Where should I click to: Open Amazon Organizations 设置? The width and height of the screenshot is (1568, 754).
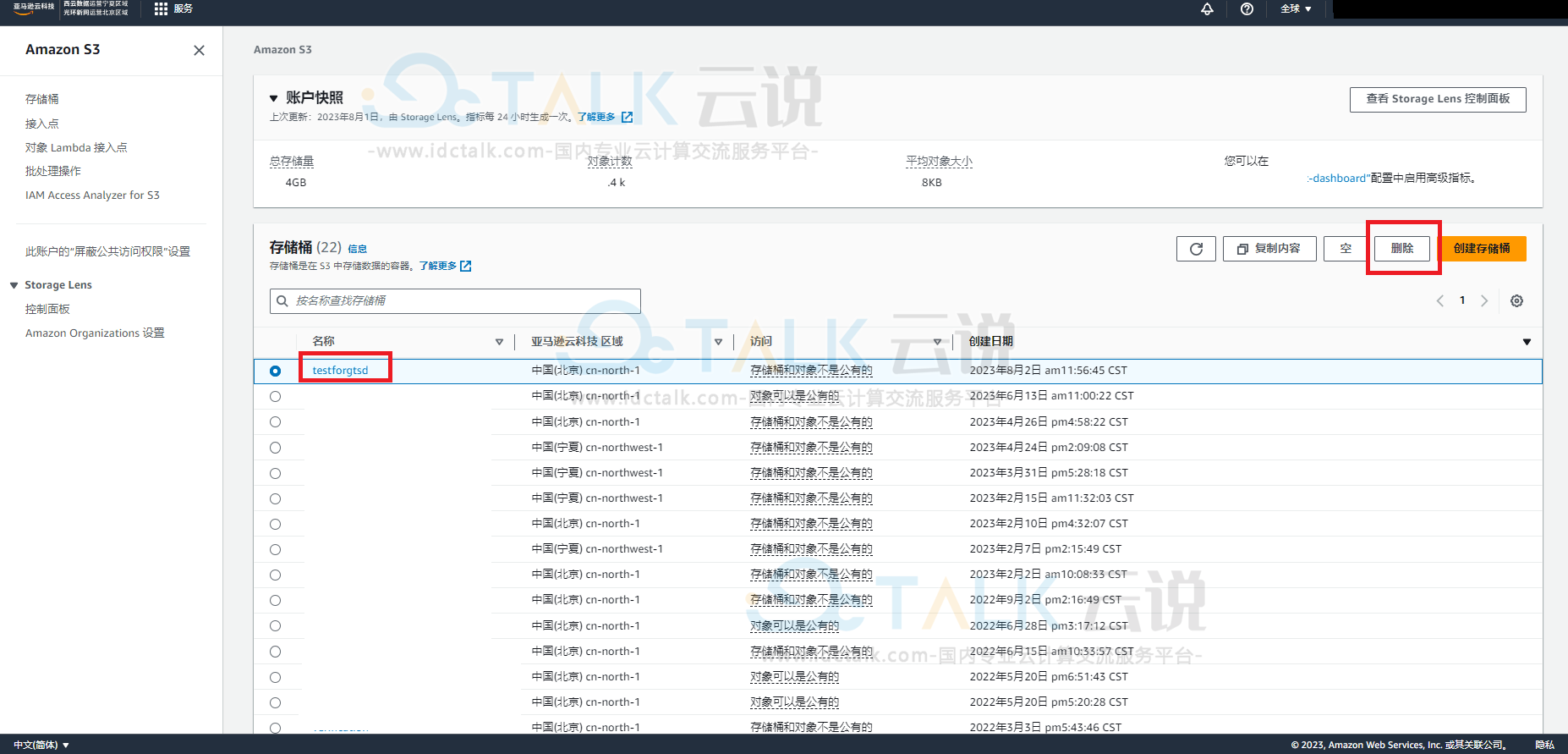95,333
